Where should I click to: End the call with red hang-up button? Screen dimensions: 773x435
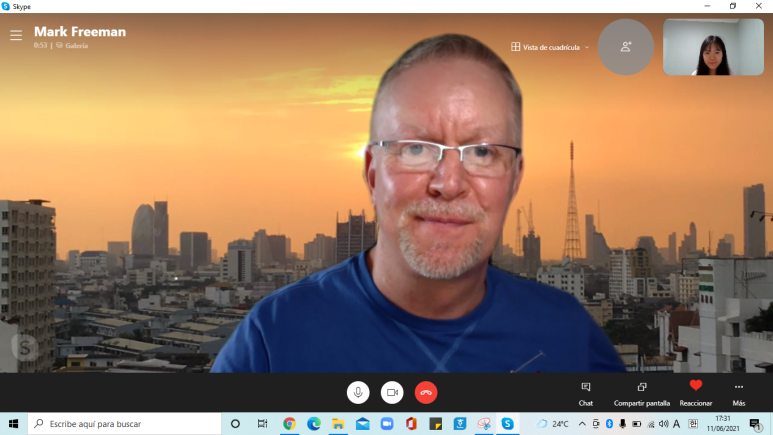click(426, 392)
